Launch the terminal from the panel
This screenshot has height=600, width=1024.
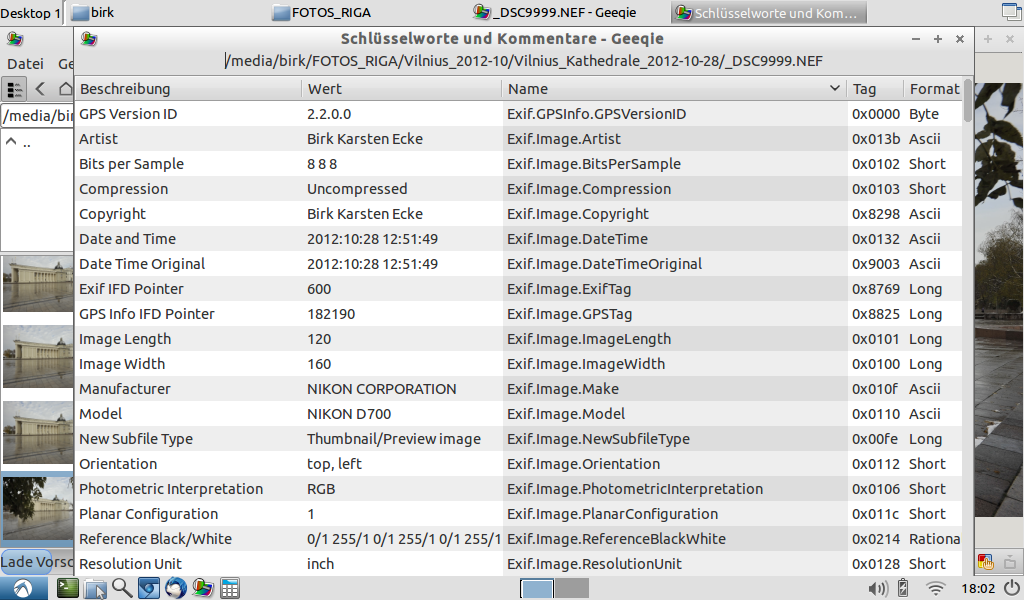point(67,588)
